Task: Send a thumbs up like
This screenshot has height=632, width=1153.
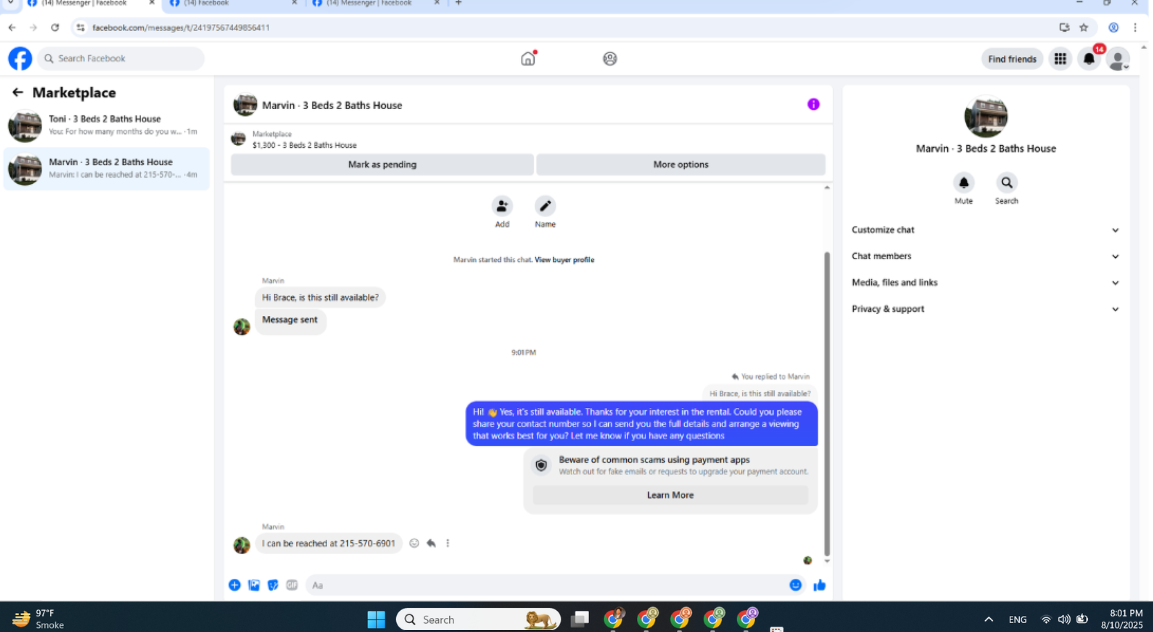Action: pos(819,585)
